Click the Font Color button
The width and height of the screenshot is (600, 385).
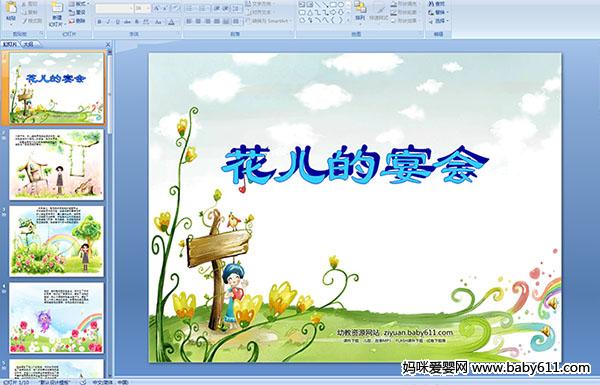pos(171,22)
